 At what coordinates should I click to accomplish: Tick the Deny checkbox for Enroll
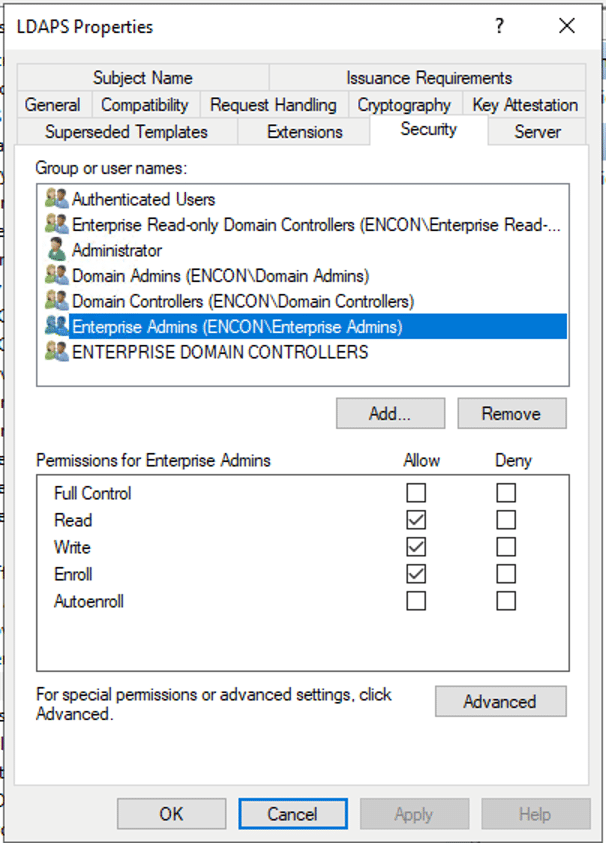[506, 574]
